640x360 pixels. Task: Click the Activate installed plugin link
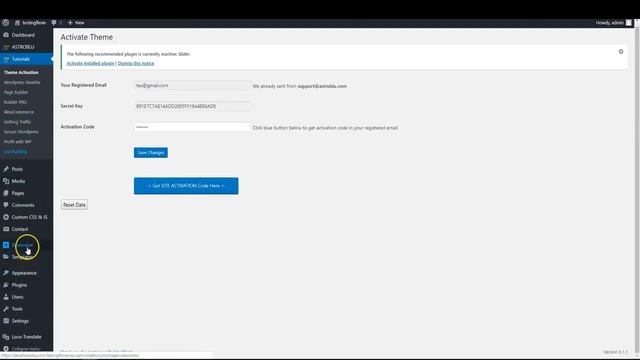[90, 63]
